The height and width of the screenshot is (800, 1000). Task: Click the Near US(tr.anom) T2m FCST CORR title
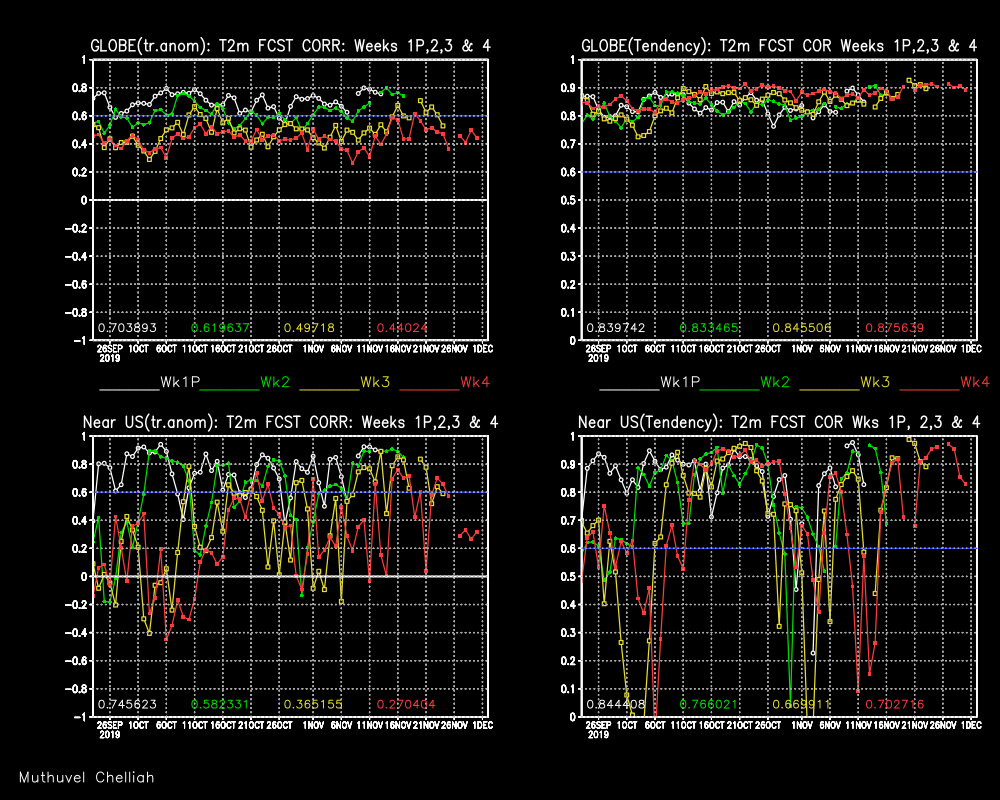click(290, 422)
